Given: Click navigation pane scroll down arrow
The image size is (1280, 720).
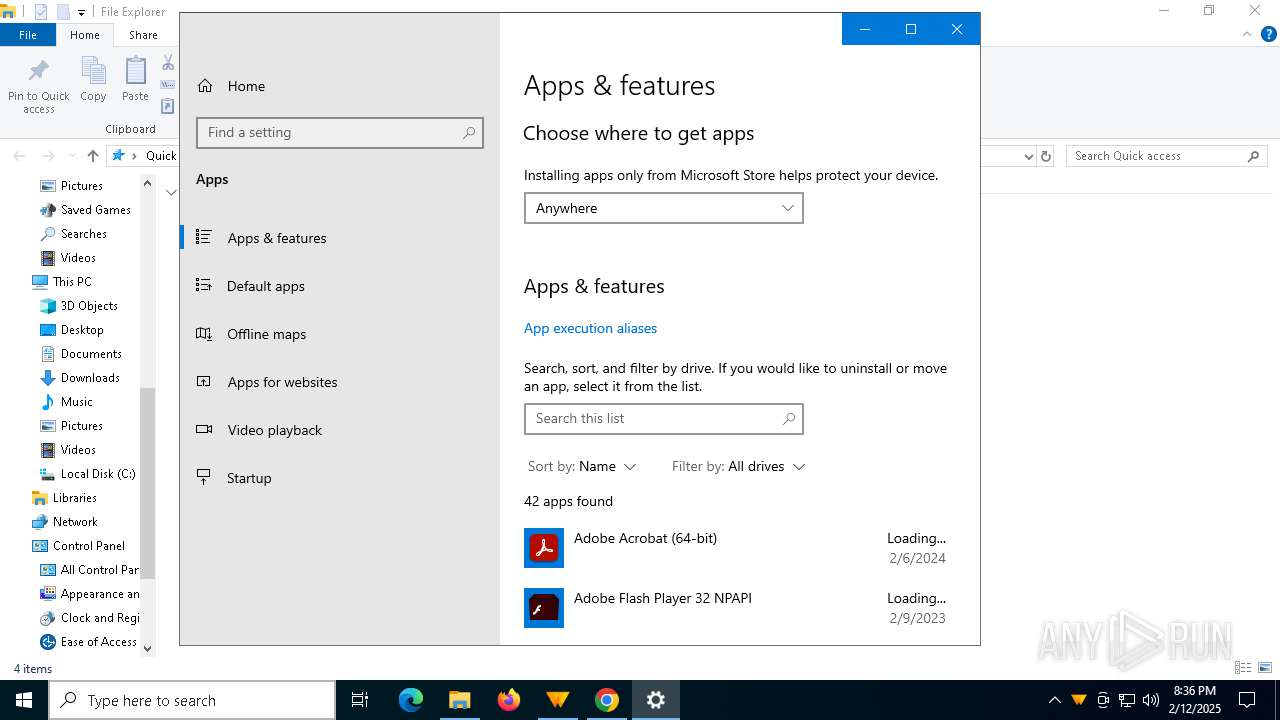Looking at the screenshot, I should coord(148,648).
